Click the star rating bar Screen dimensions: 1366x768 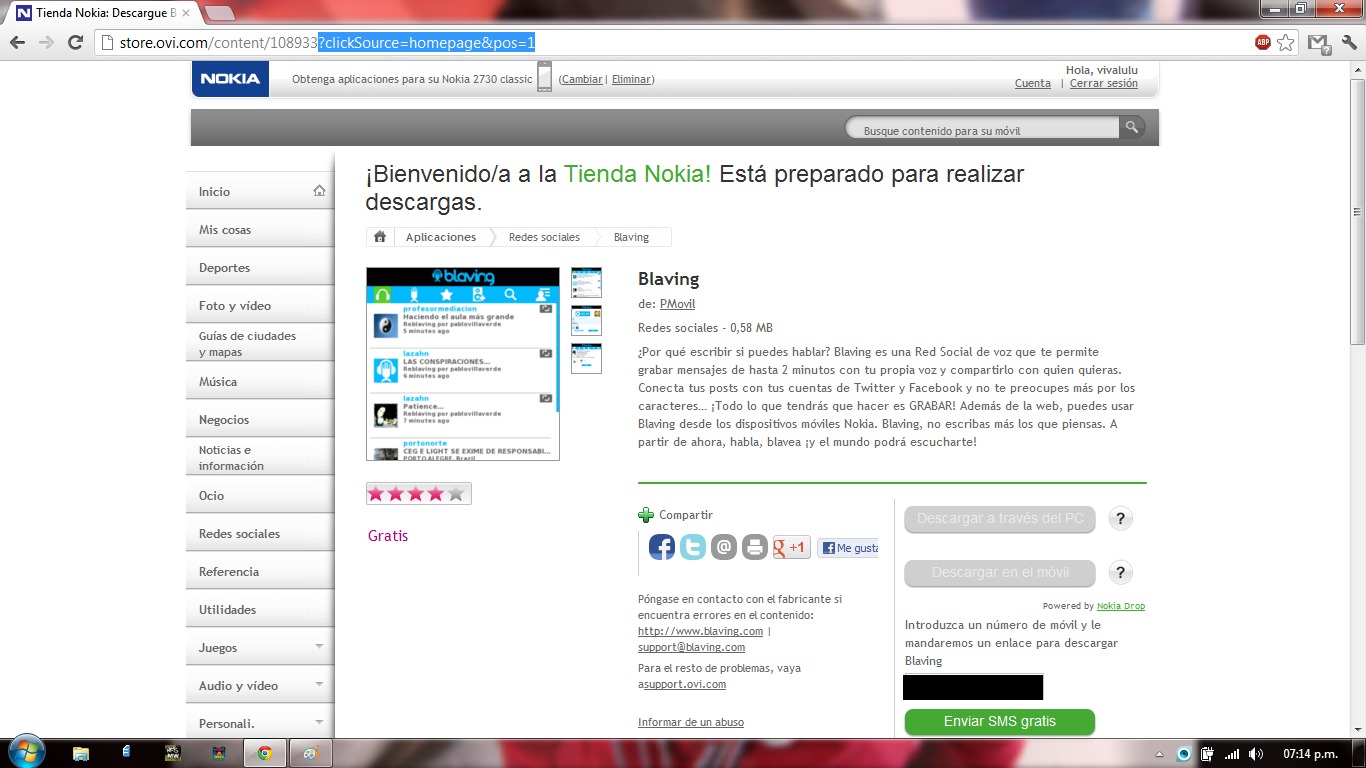click(418, 493)
